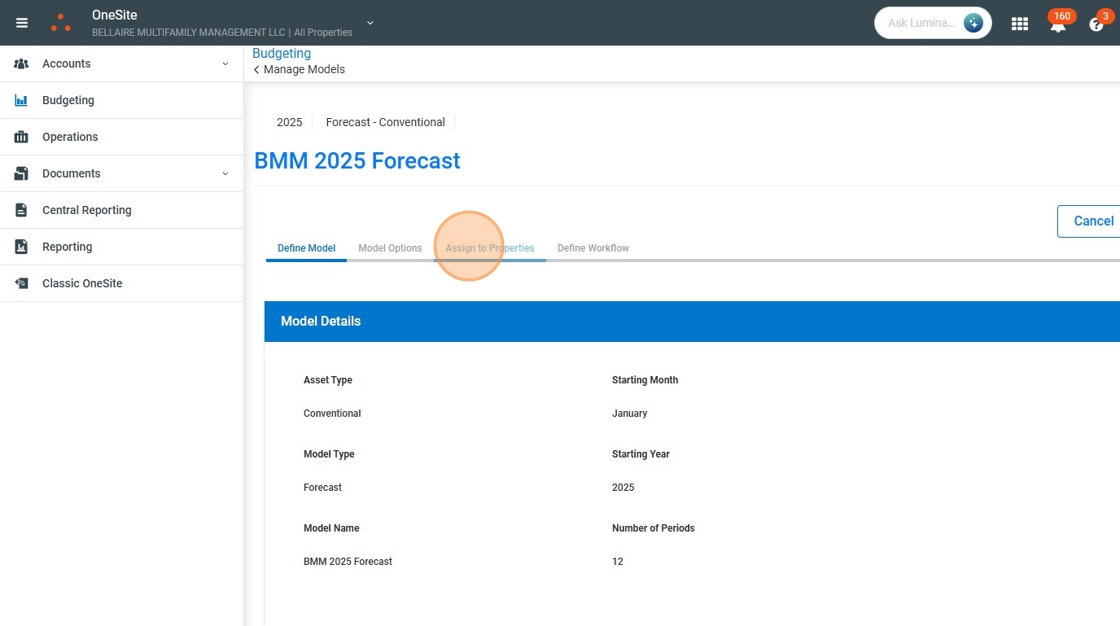Screen dimensions: 1120x626
Task: Go back to Manage Models
Action: tap(299, 69)
